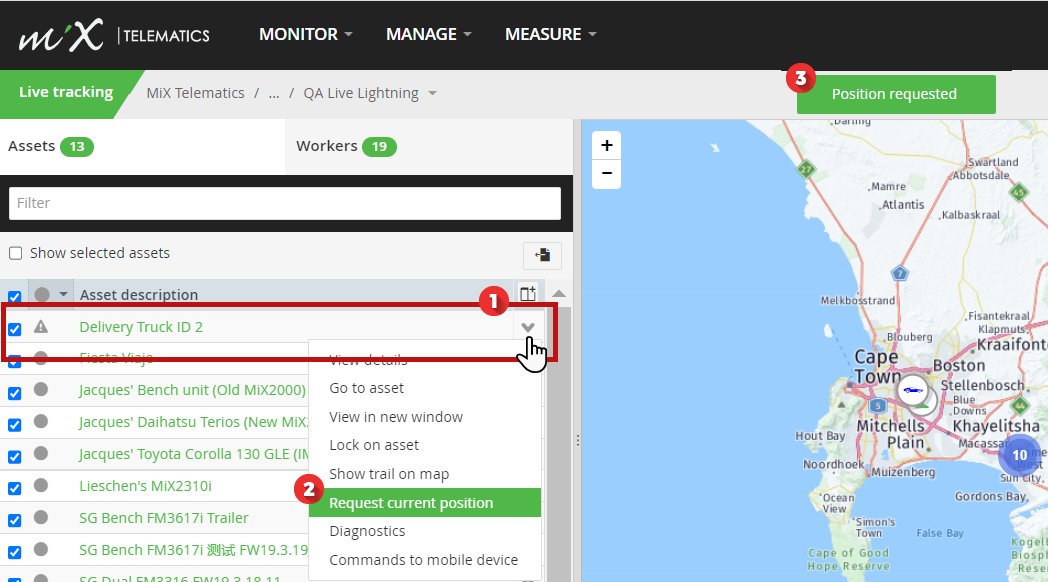1048x582 pixels.
Task: Zoom in on the map
Action: pos(606,145)
